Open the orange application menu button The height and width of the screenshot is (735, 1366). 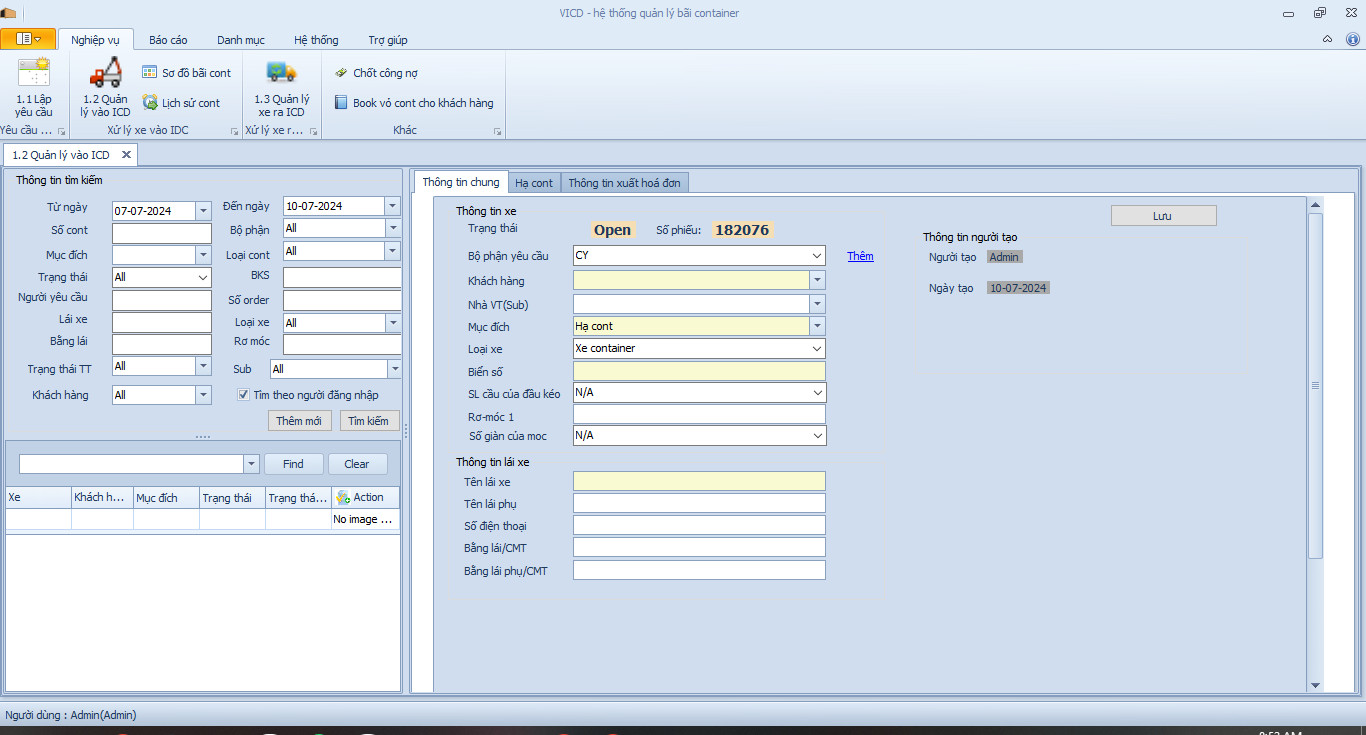pyautogui.click(x=28, y=39)
